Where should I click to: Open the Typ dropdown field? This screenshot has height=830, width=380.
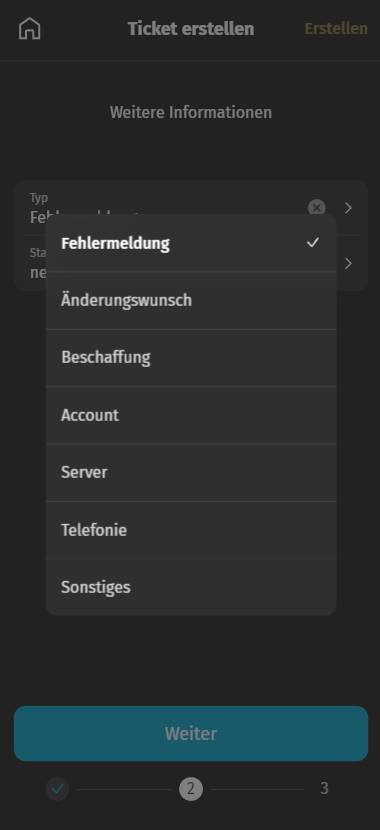[x=191, y=208]
